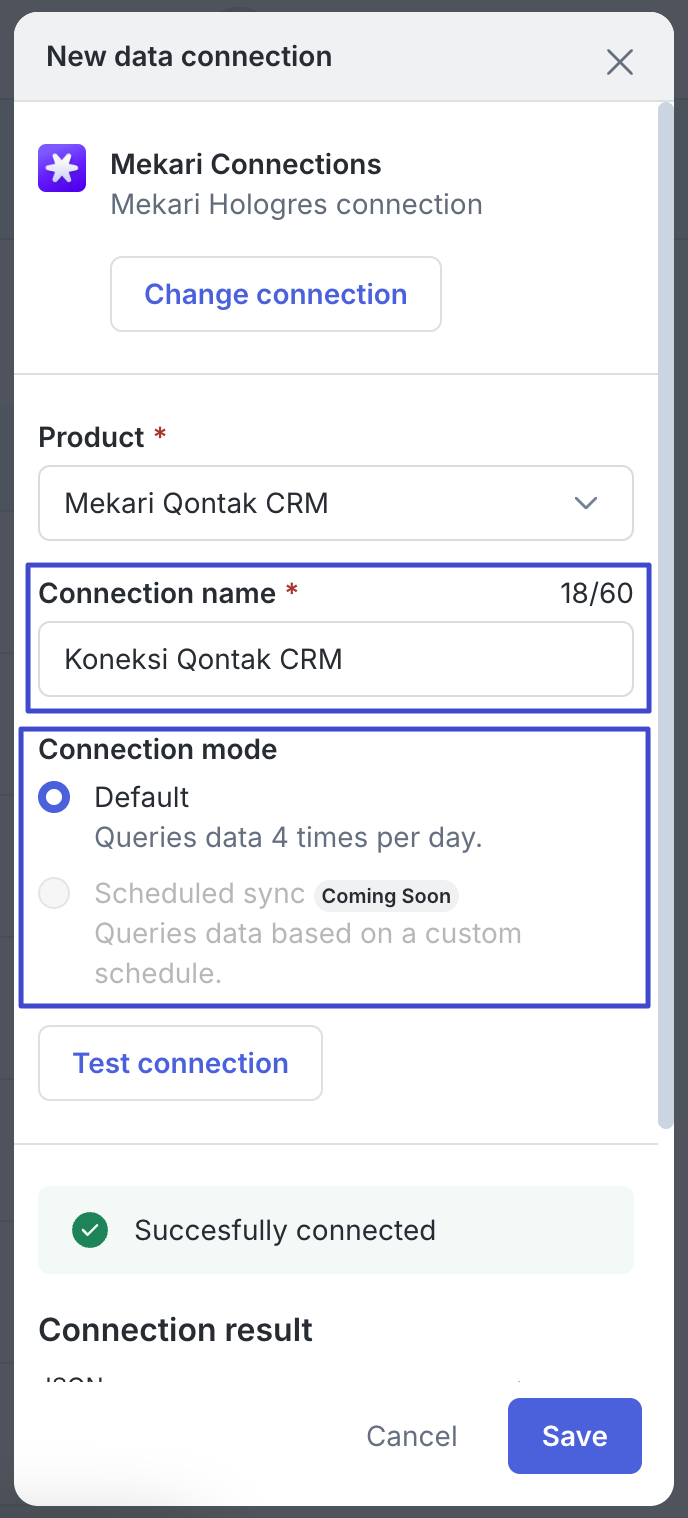
Task: Click the Default mode label text
Action: pos(142,797)
